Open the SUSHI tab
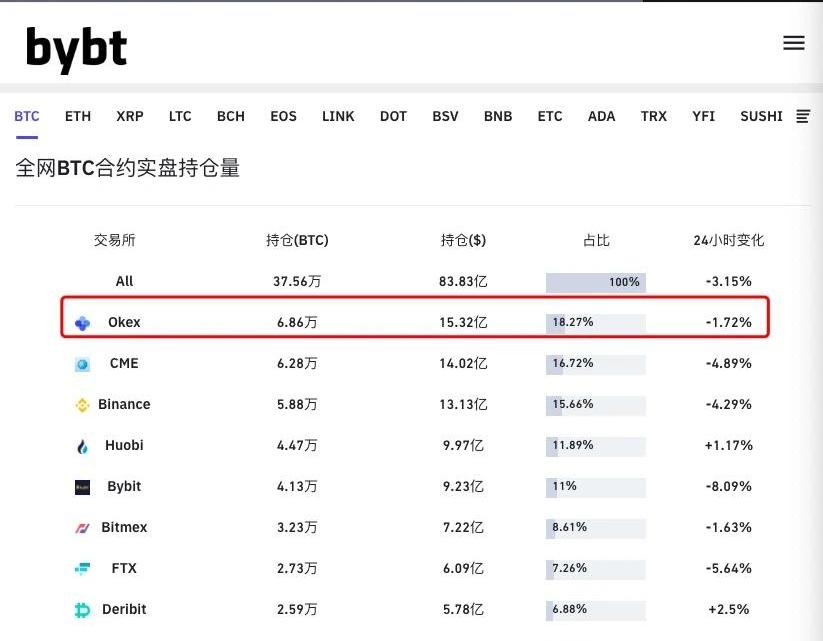Viewport: 823px width, 641px height. 761,116
